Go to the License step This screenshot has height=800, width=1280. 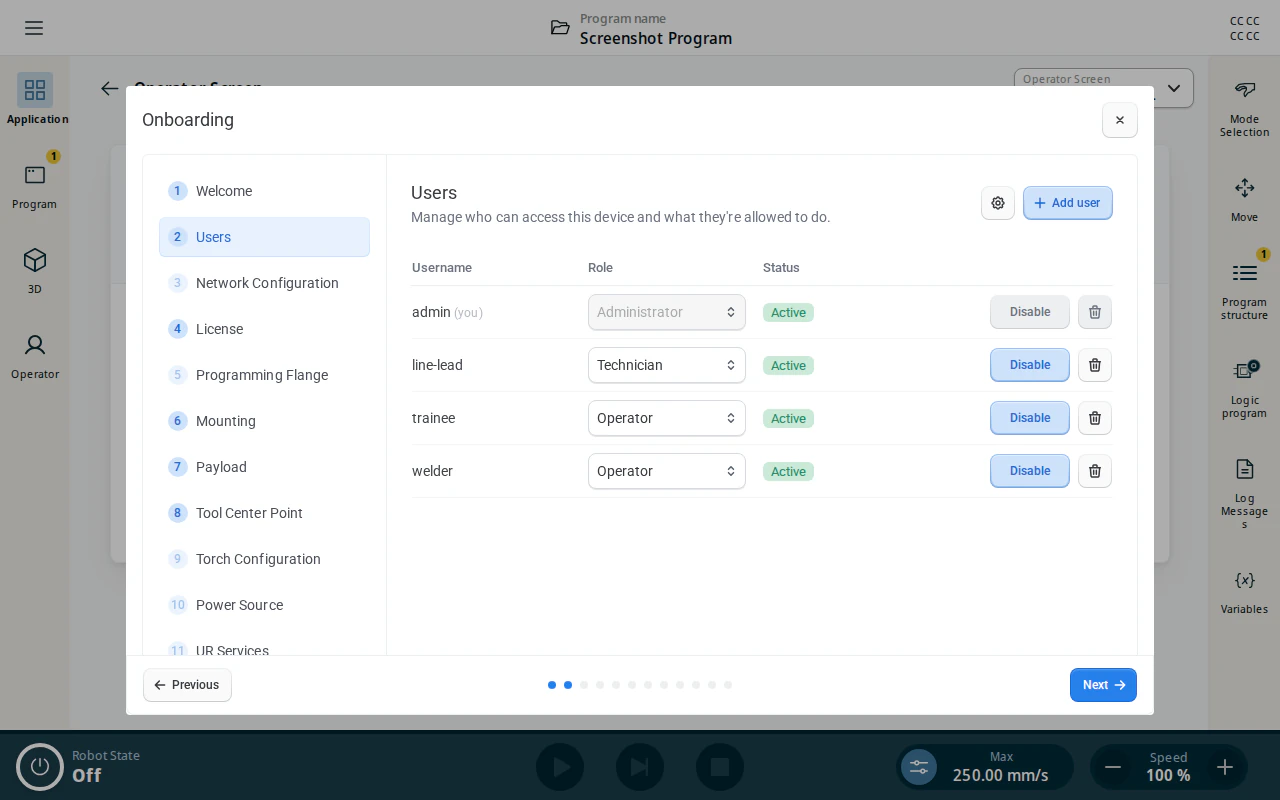pos(264,329)
